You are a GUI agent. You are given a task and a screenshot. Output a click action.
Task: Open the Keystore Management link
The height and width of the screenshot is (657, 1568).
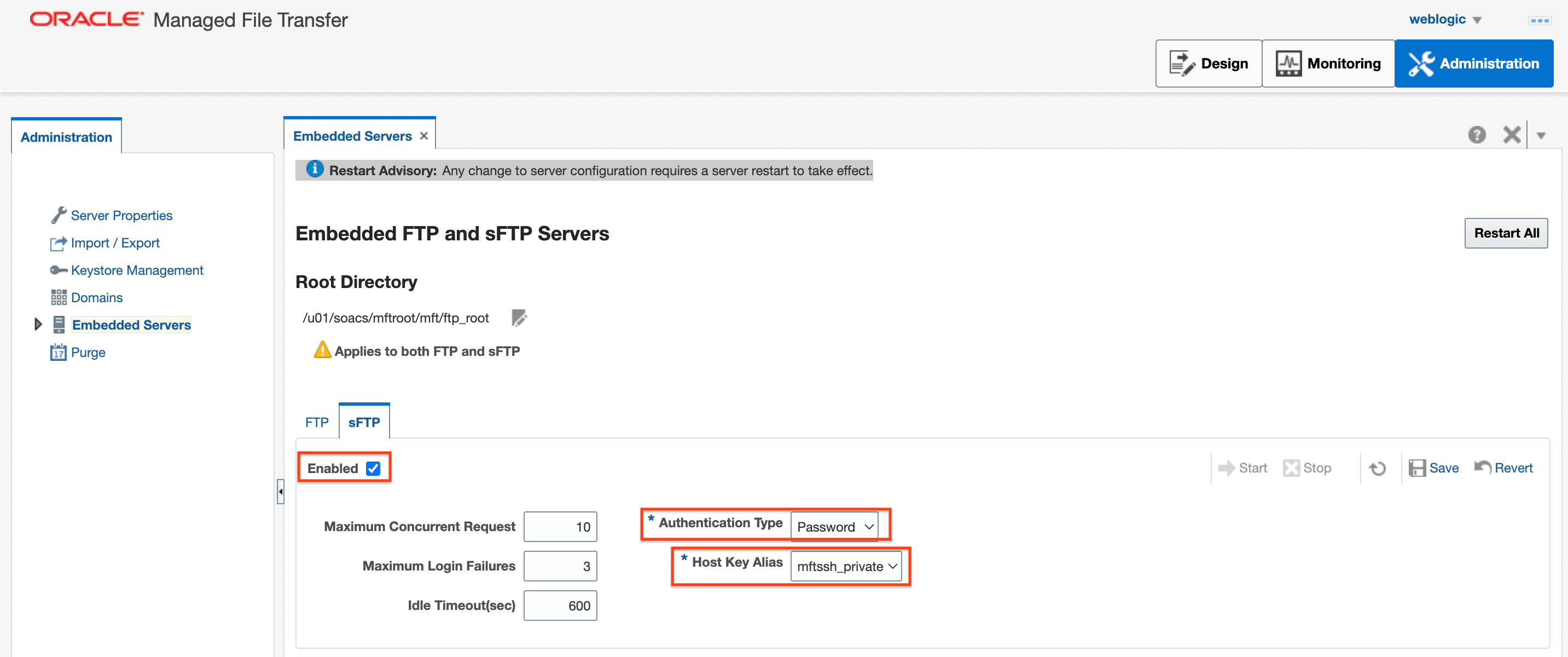click(137, 270)
